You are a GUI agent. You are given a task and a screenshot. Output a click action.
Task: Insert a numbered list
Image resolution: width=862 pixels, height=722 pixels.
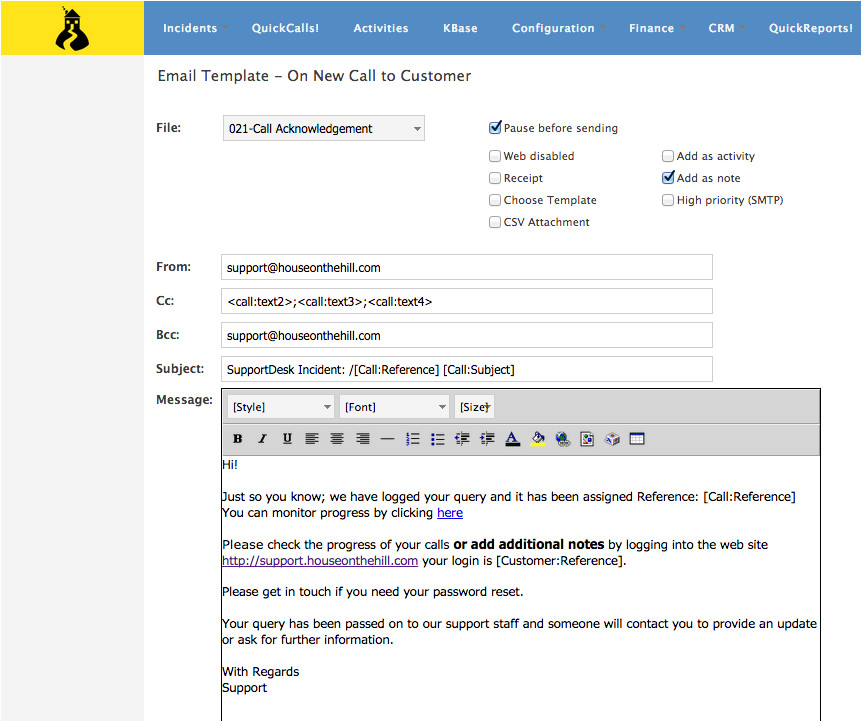click(x=412, y=439)
